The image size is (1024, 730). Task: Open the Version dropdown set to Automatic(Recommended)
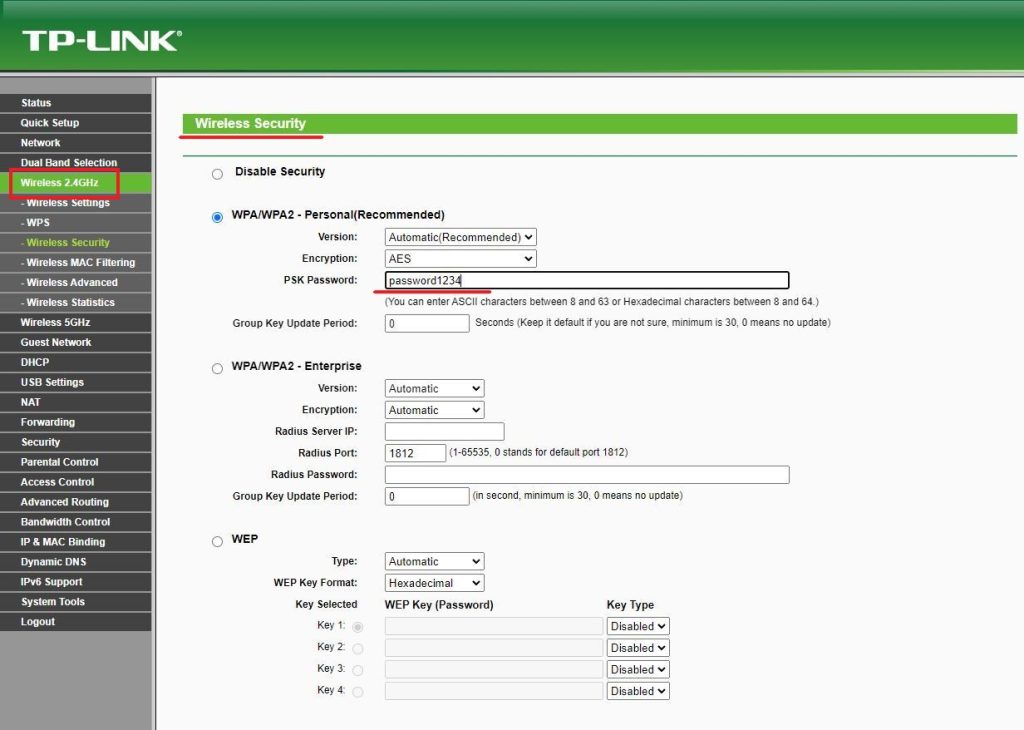tap(459, 236)
